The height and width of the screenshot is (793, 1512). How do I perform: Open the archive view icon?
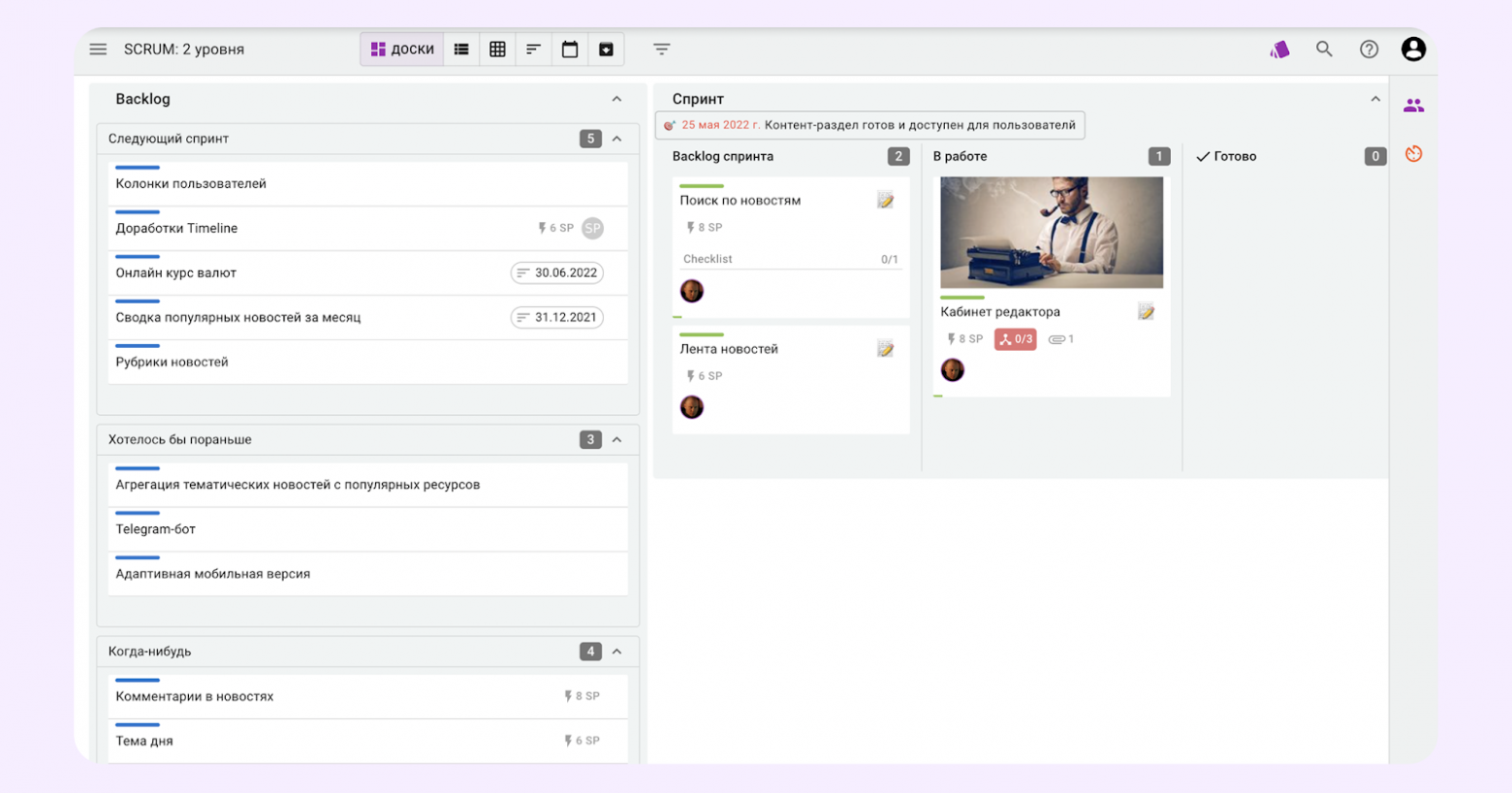pos(606,49)
